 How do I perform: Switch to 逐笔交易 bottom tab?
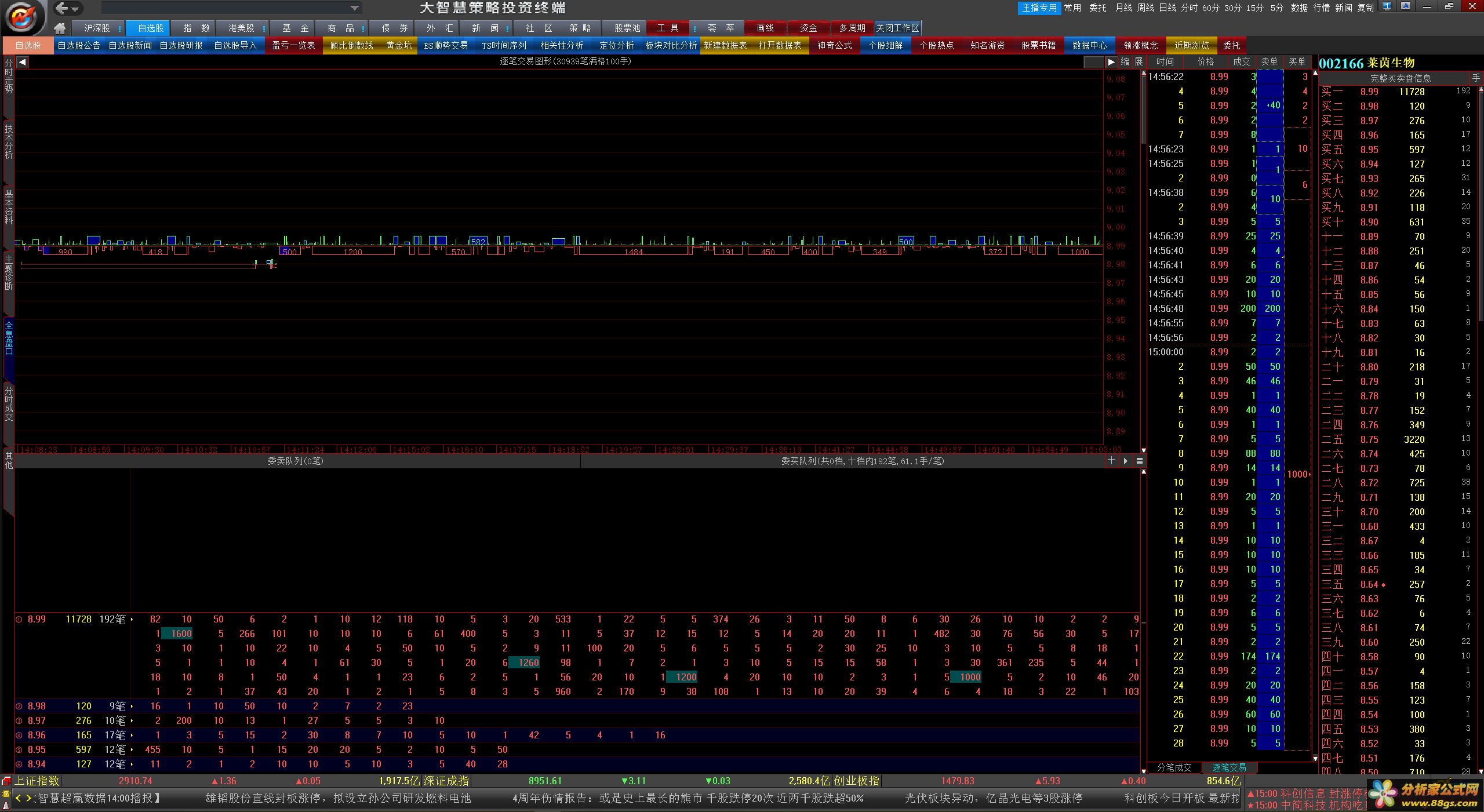coord(1229,767)
